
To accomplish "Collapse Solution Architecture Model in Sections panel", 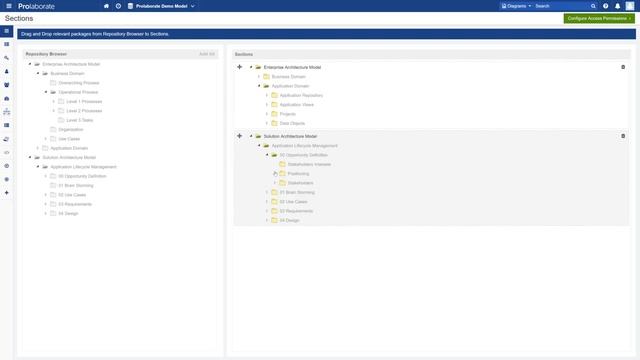I will 251,136.
